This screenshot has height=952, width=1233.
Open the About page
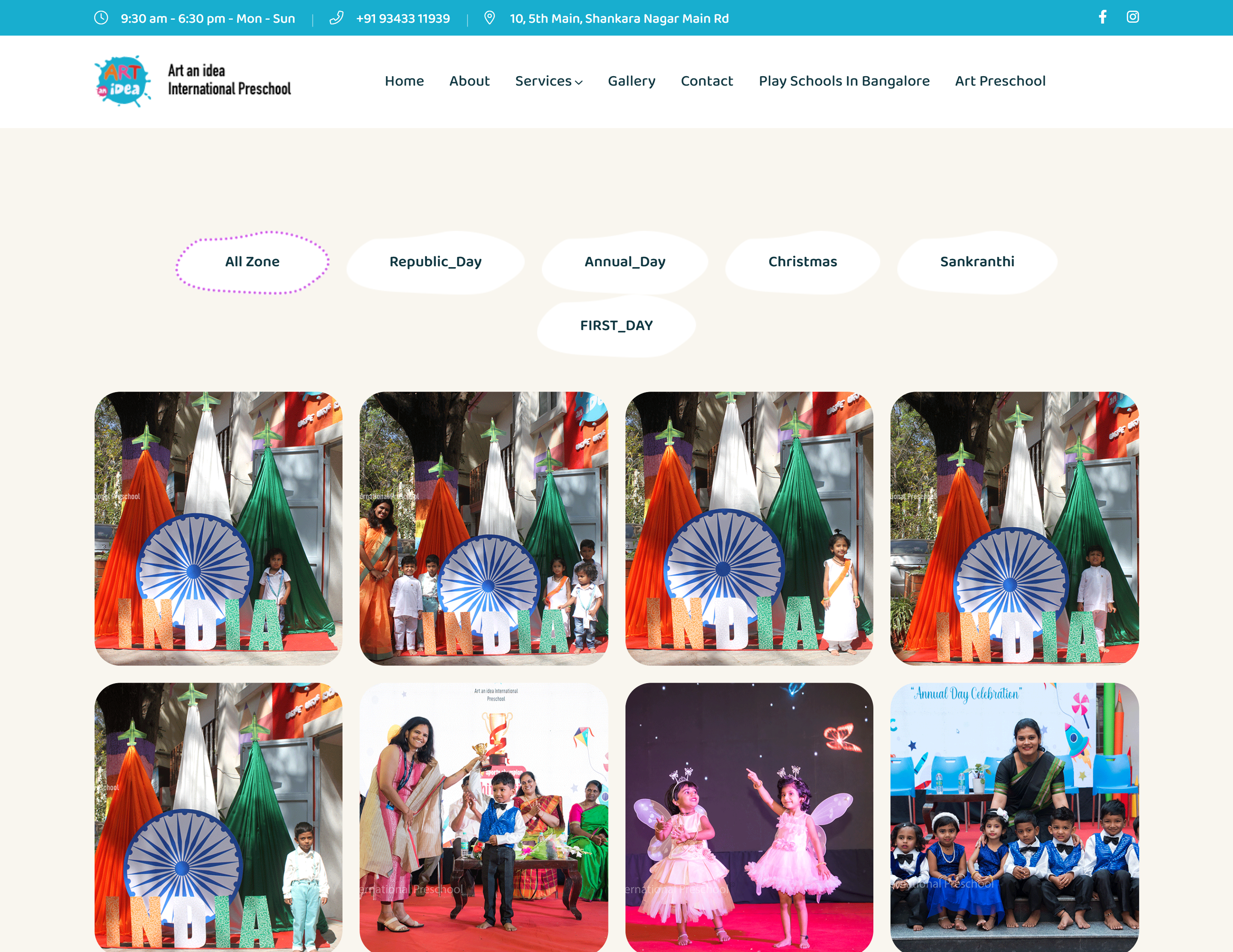coord(469,81)
